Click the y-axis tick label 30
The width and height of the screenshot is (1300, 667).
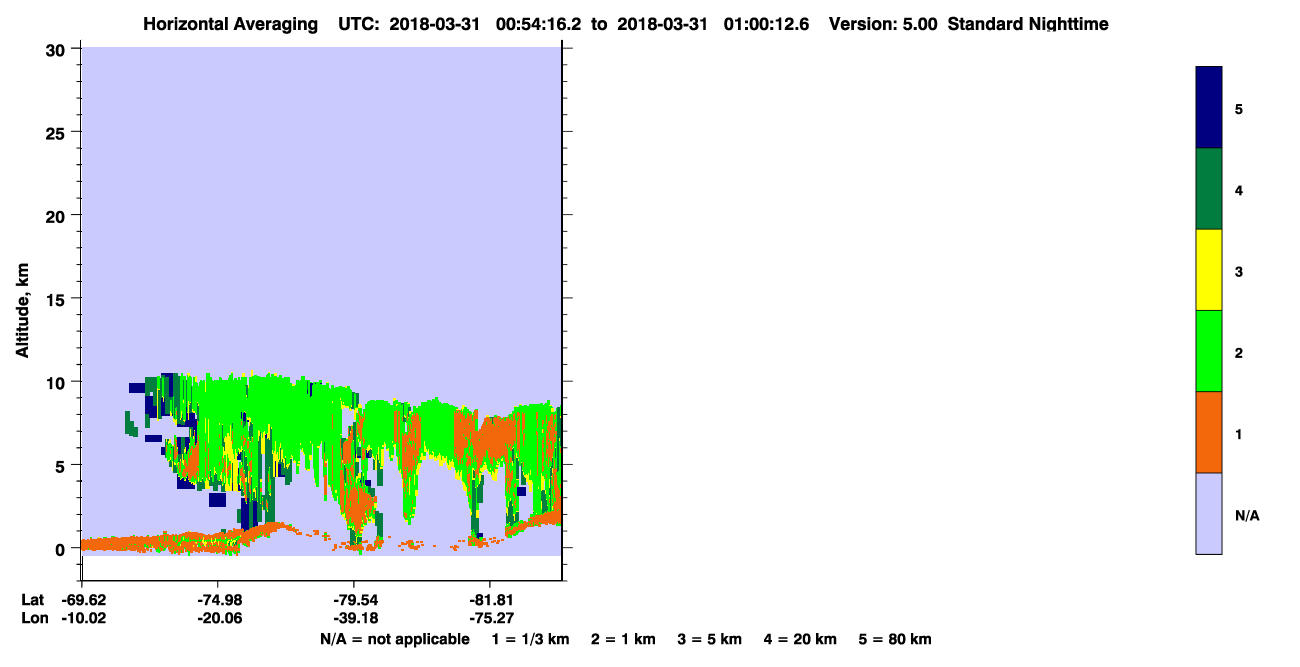point(58,49)
